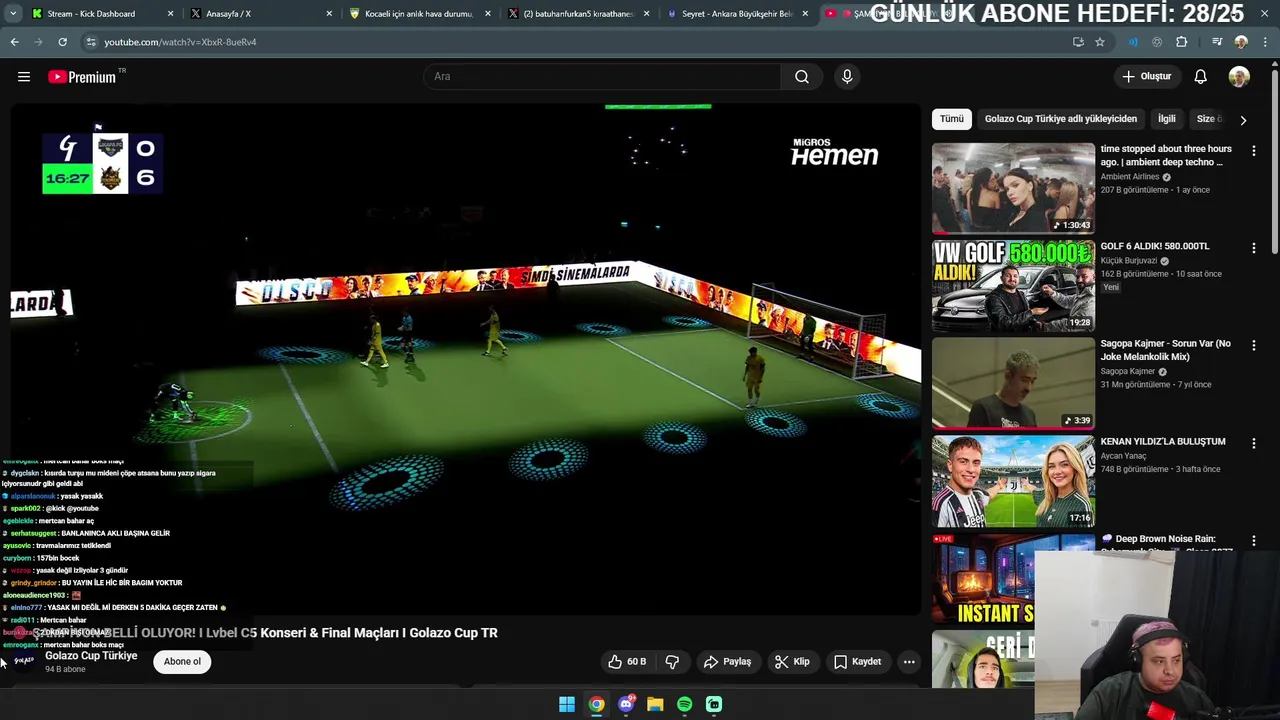The image size is (1280, 720).
Task: Open Discord from the taskbar
Action: coord(626,704)
